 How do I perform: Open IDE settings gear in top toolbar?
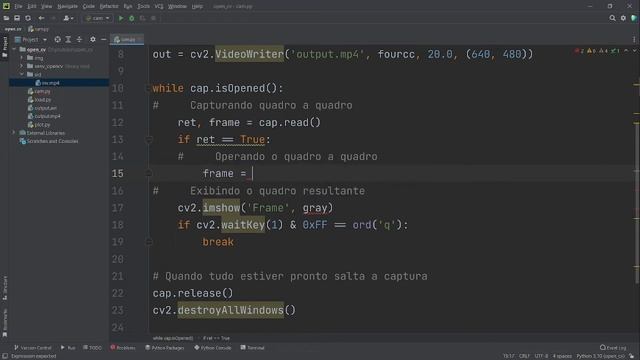[623, 18]
